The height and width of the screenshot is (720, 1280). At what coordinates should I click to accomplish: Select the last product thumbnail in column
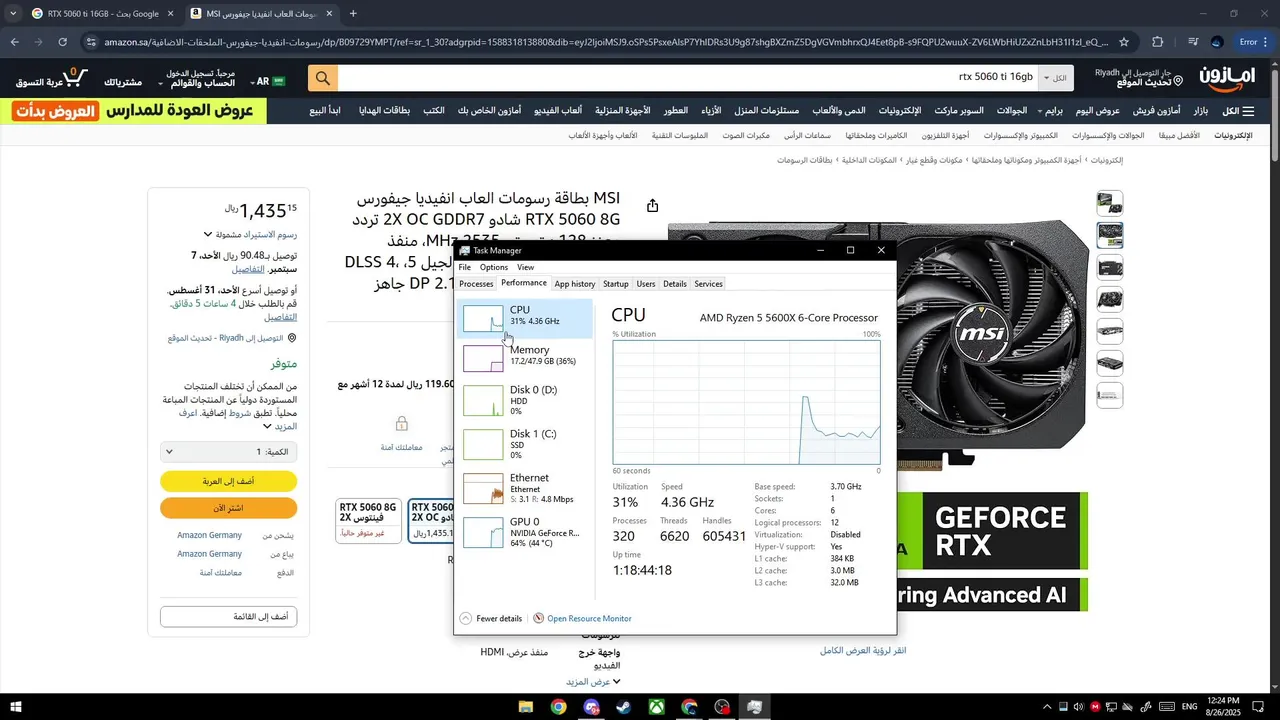[x=1110, y=395]
